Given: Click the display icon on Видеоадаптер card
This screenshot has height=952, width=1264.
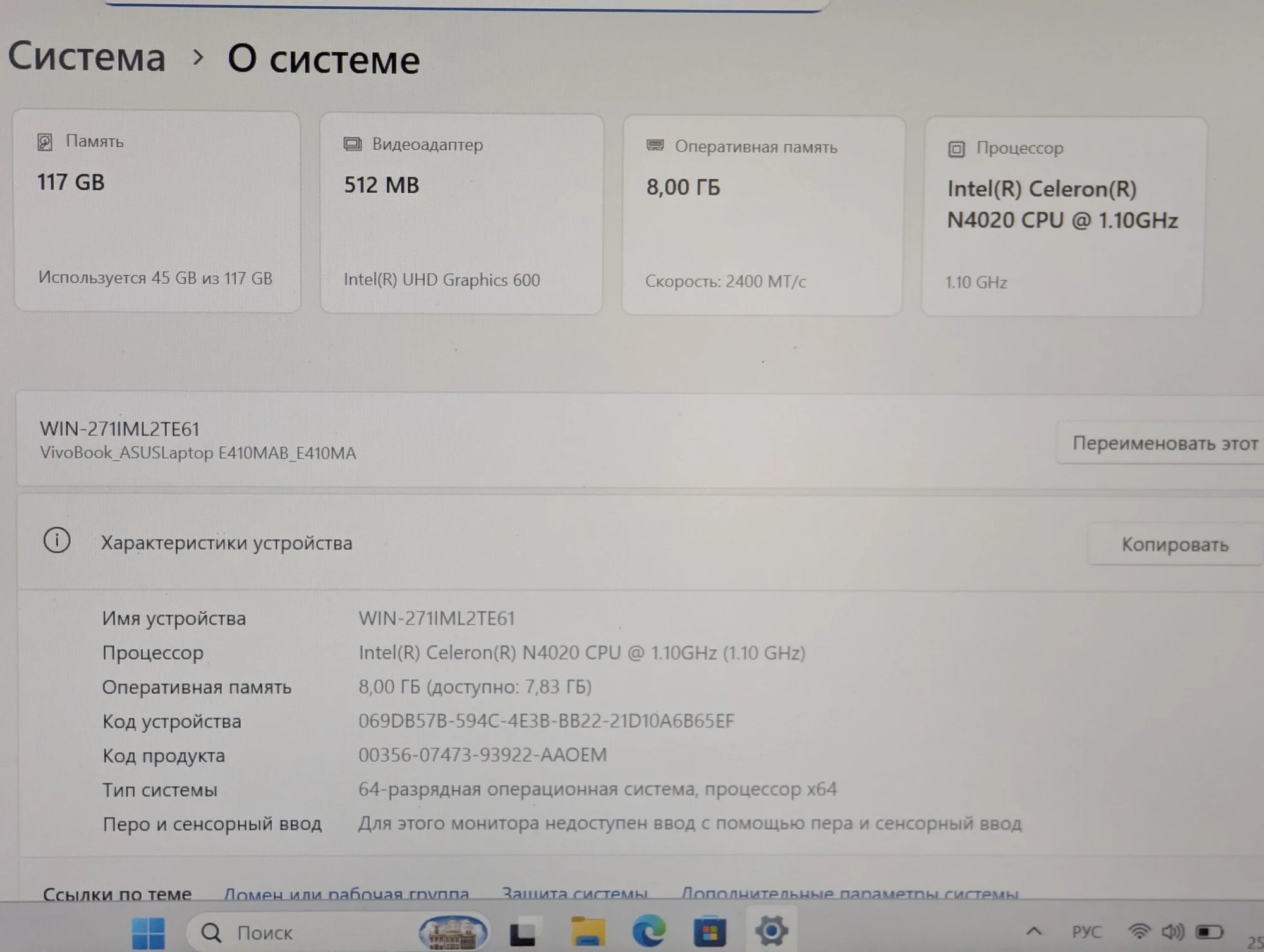Looking at the screenshot, I should point(353,144).
